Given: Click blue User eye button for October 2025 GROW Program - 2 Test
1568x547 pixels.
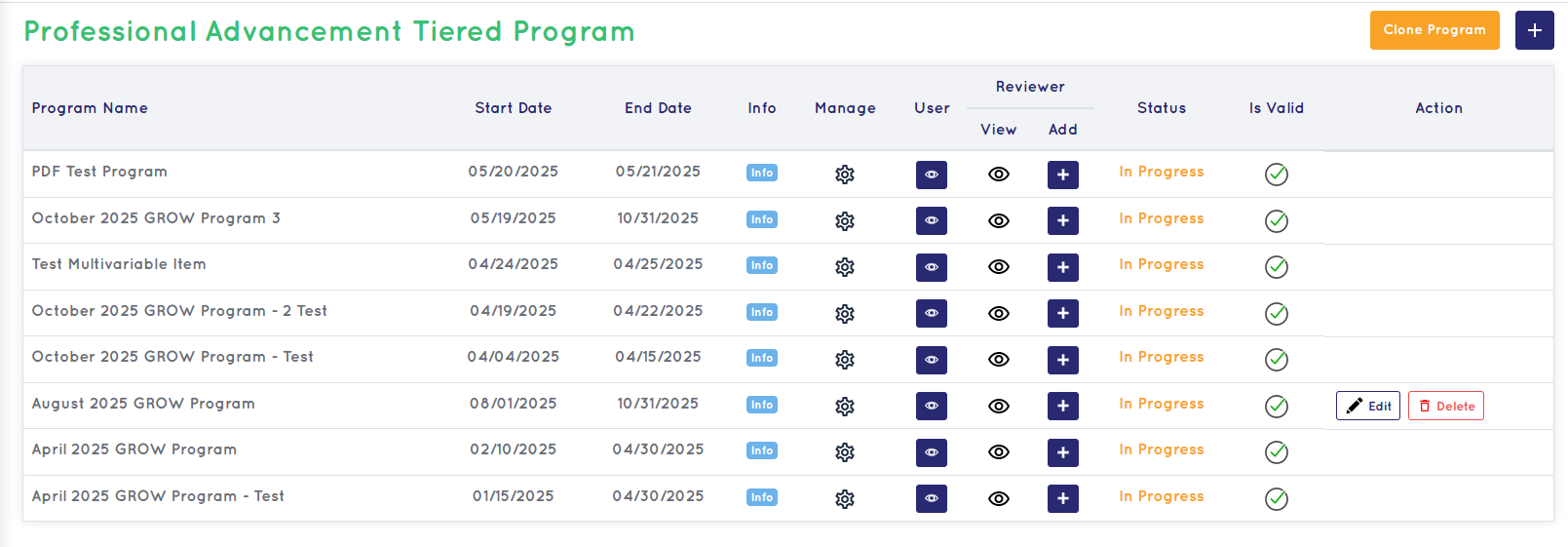Looking at the screenshot, I should click(932, 314).
